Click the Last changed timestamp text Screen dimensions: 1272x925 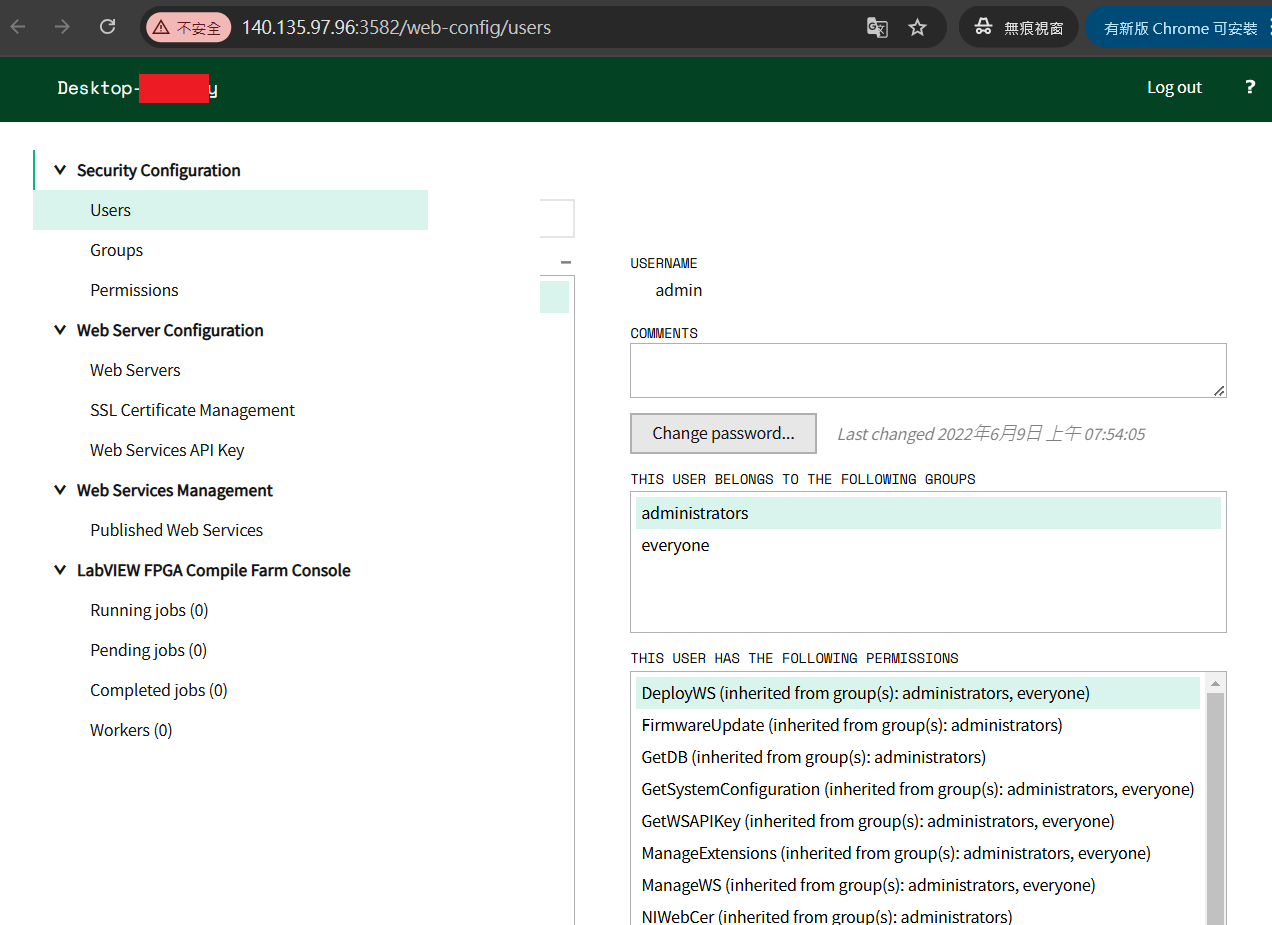coord(991,434)
